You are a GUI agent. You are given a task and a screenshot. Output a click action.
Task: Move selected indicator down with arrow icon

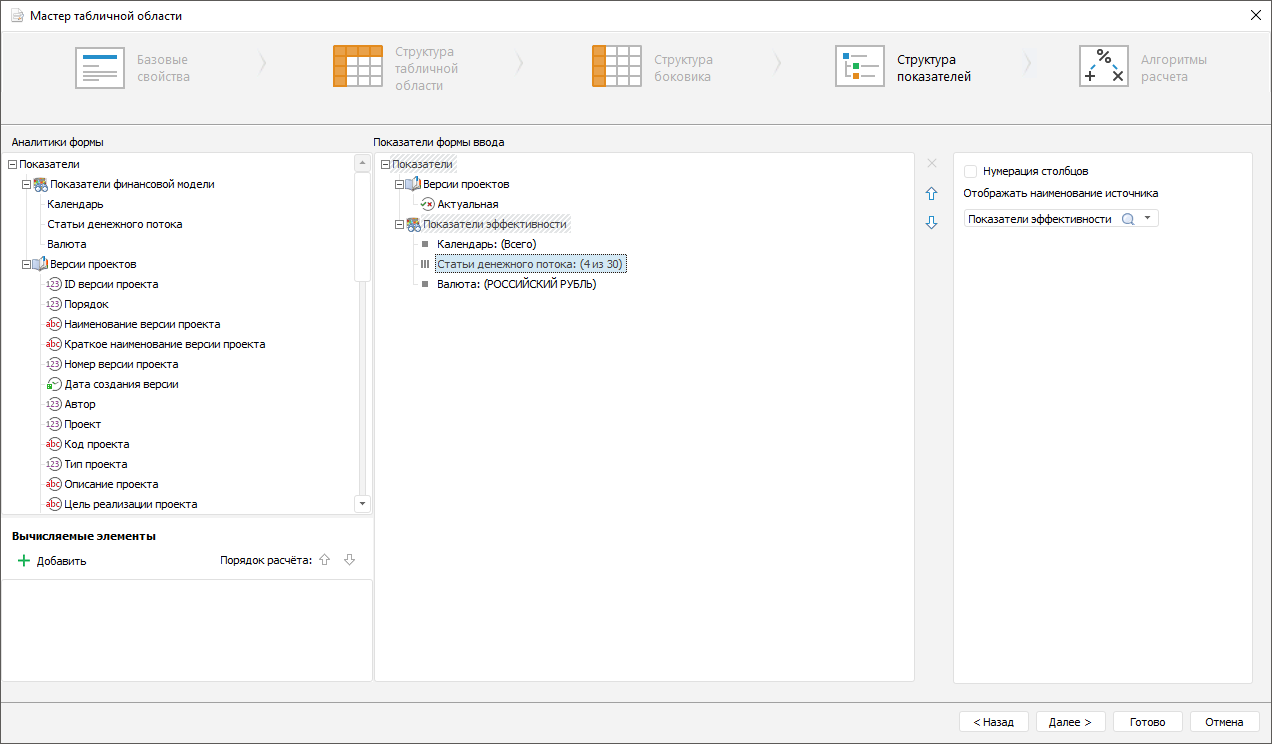tap(932, 223)
